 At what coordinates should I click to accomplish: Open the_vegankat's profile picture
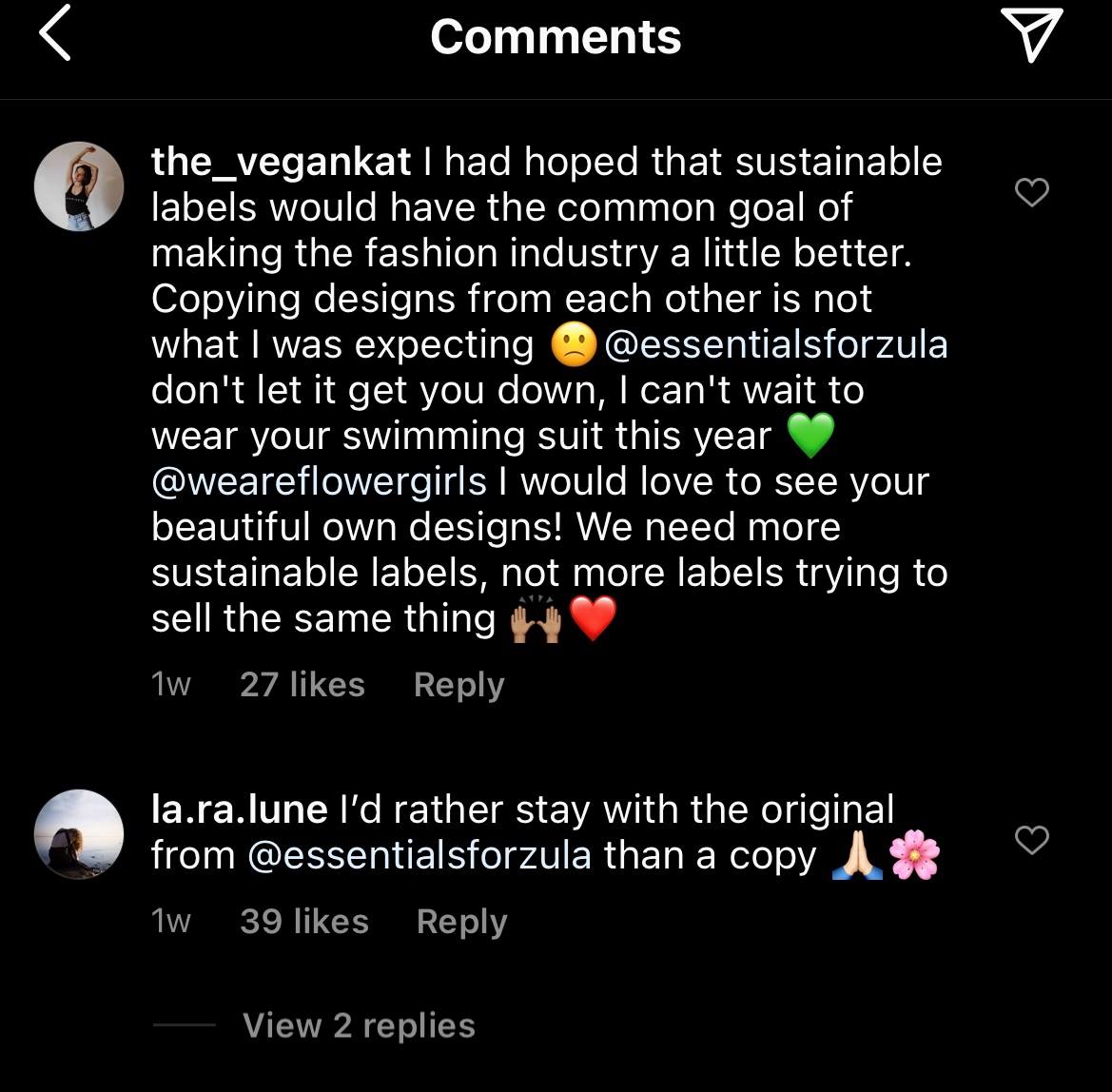click(x=79, y=186)
